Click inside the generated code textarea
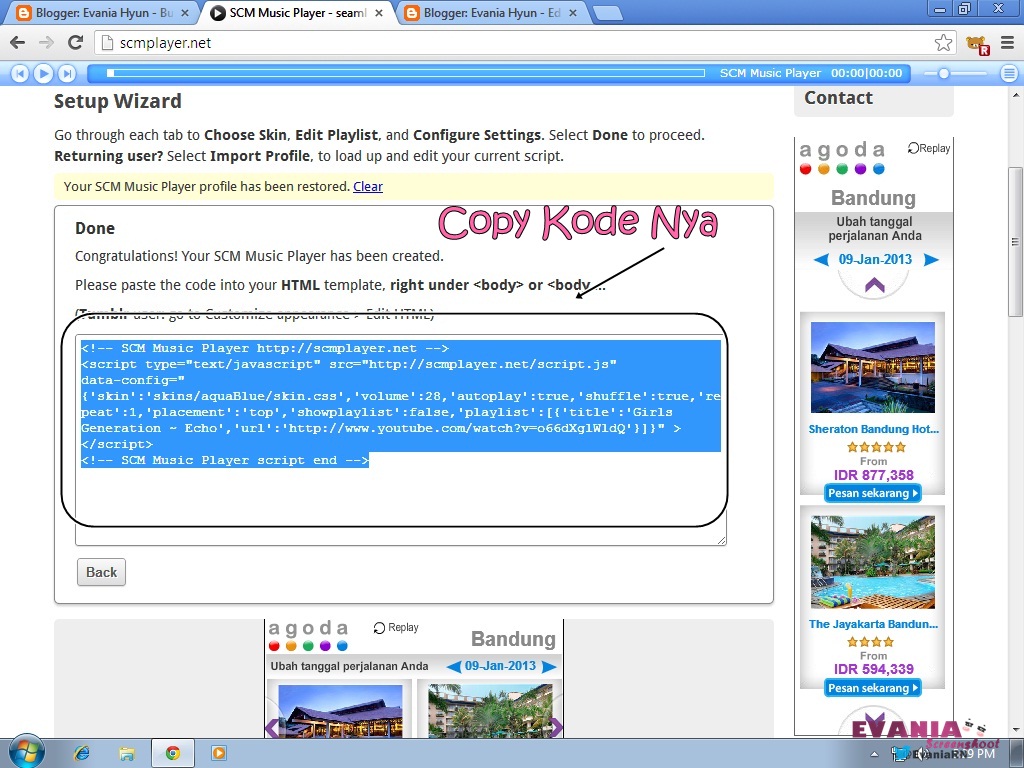The image size is (1024, 768). click(x=400, y=440)
